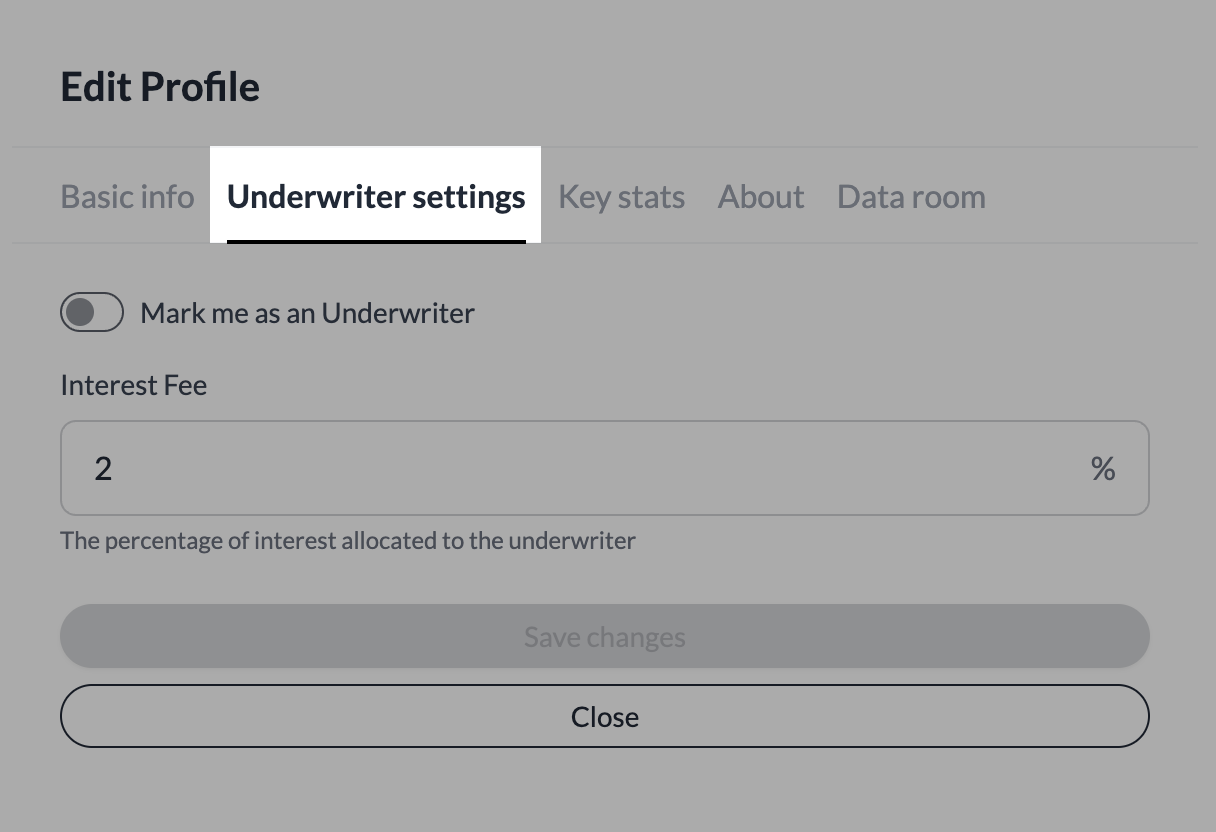Click the word "Underwriter" in the switch label

pos(398,313)
